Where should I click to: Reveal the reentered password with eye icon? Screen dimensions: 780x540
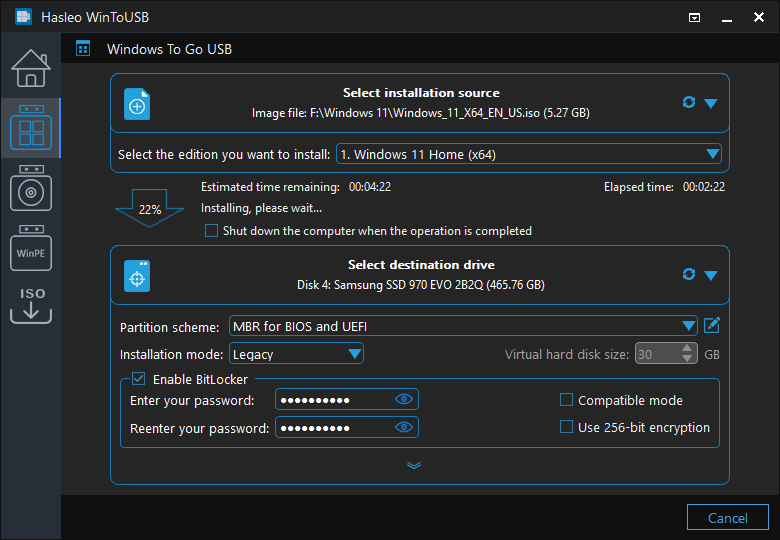click(x=404, y=428)
